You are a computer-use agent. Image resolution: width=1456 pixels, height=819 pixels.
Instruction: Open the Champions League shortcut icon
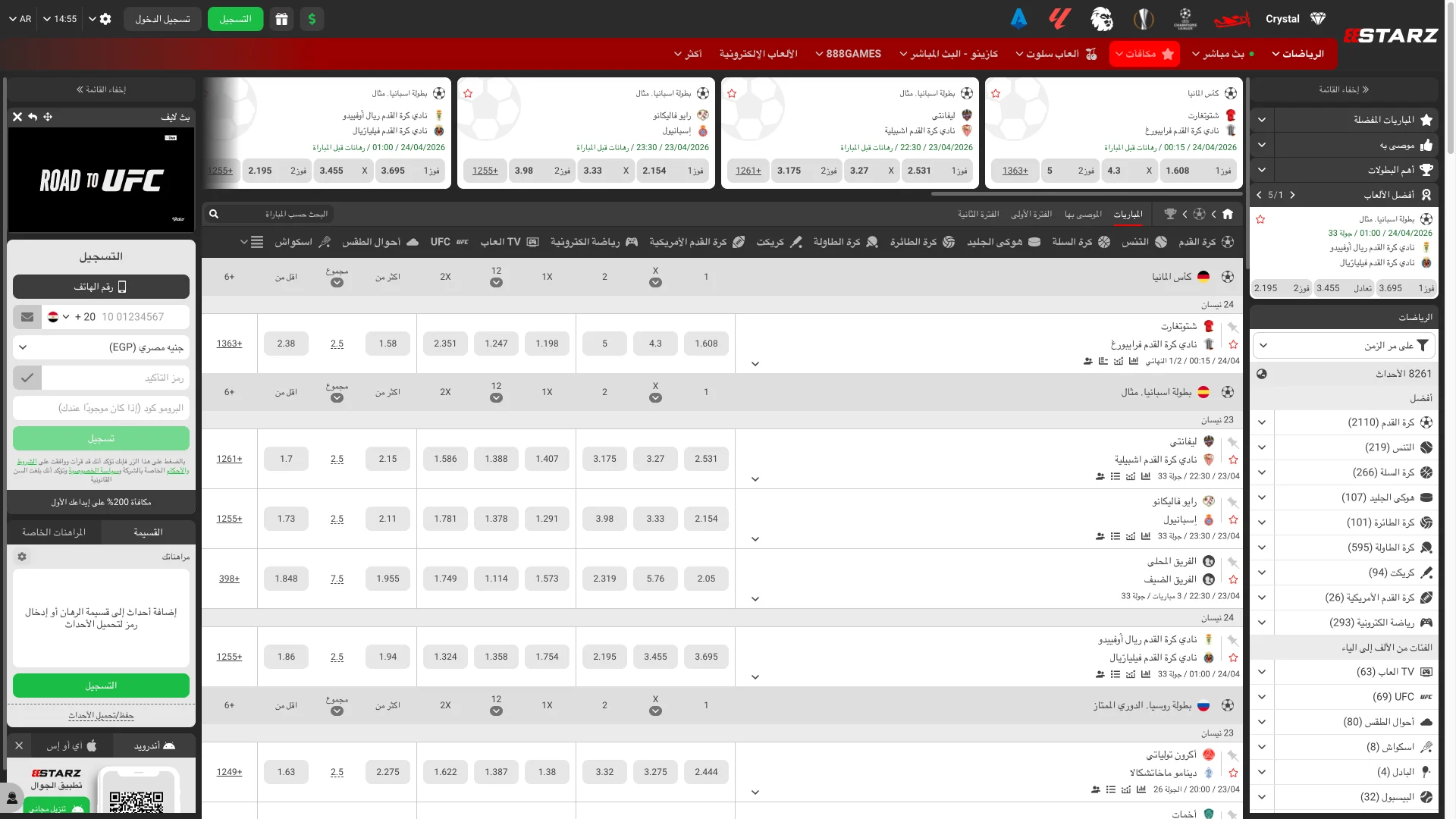coord(1185,19)
